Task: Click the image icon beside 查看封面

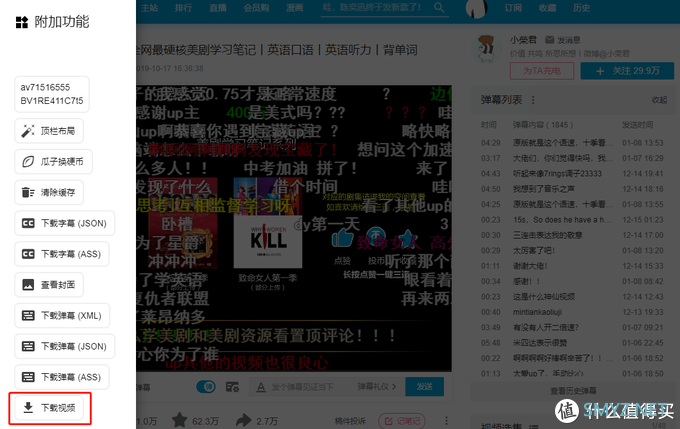Action: tap(28, 285)
